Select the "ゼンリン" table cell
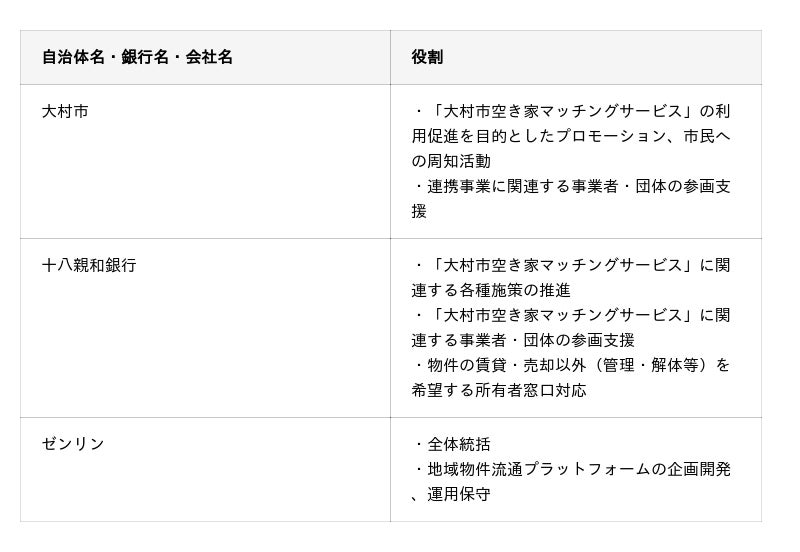The height and width of the screenshot is (552, 800). 73,443
